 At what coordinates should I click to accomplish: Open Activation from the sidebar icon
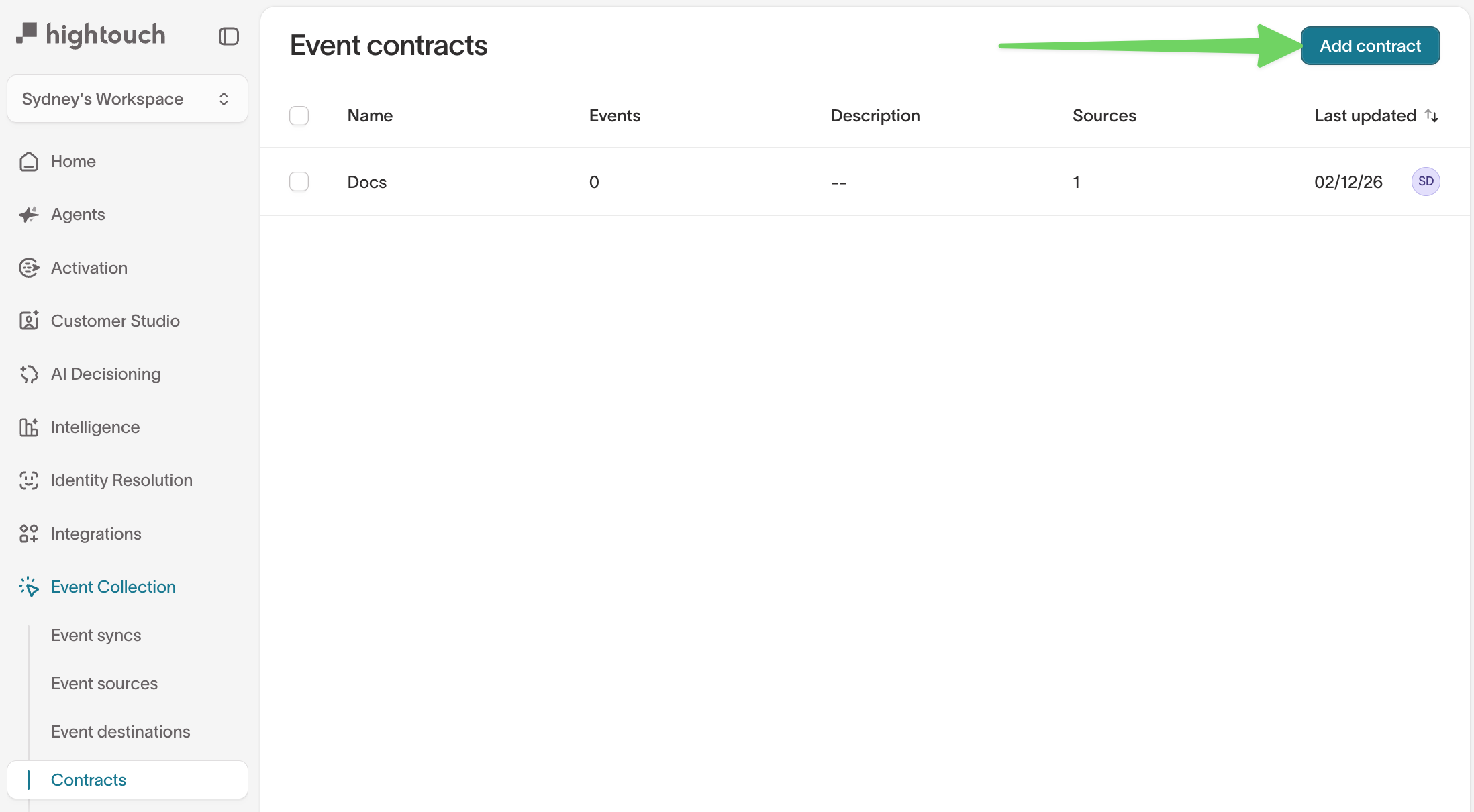(x=28, y=267)
